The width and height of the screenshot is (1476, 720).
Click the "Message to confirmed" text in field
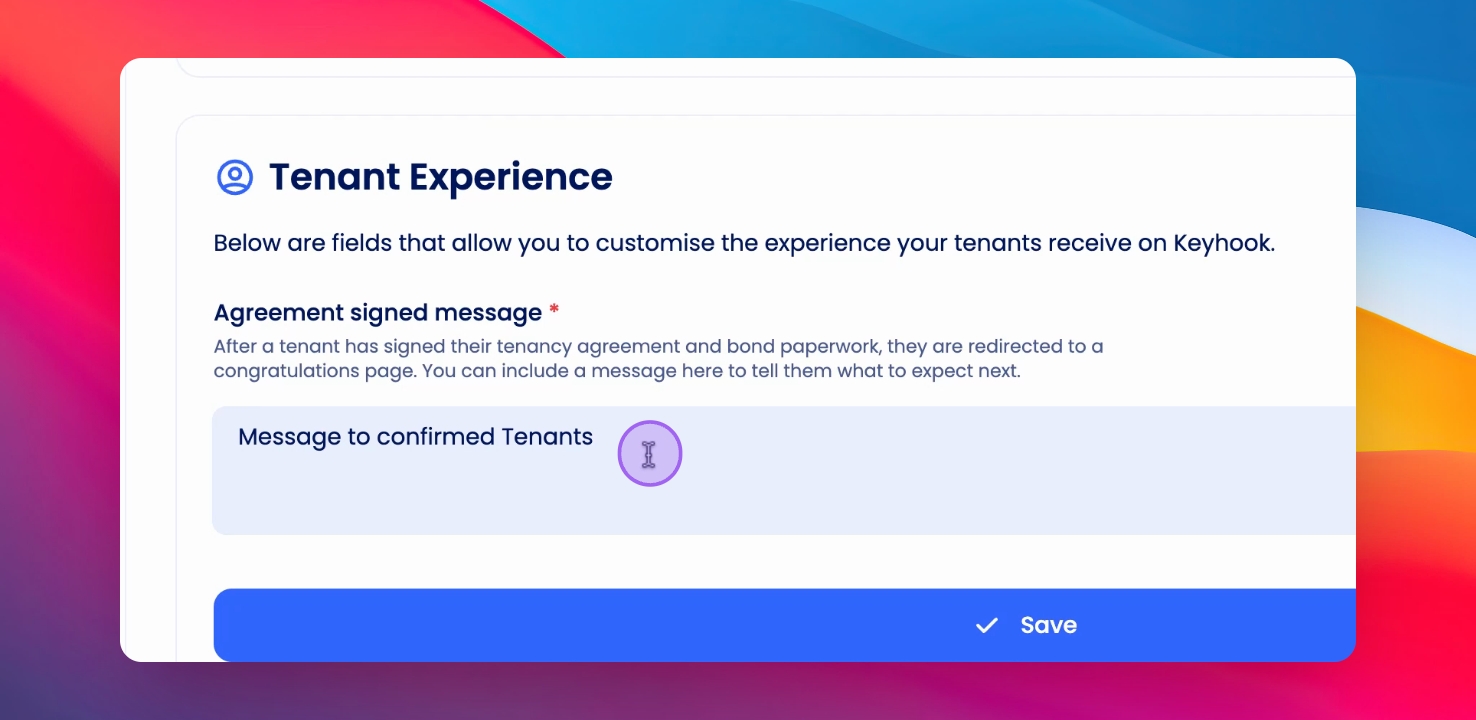coord(366,437)
